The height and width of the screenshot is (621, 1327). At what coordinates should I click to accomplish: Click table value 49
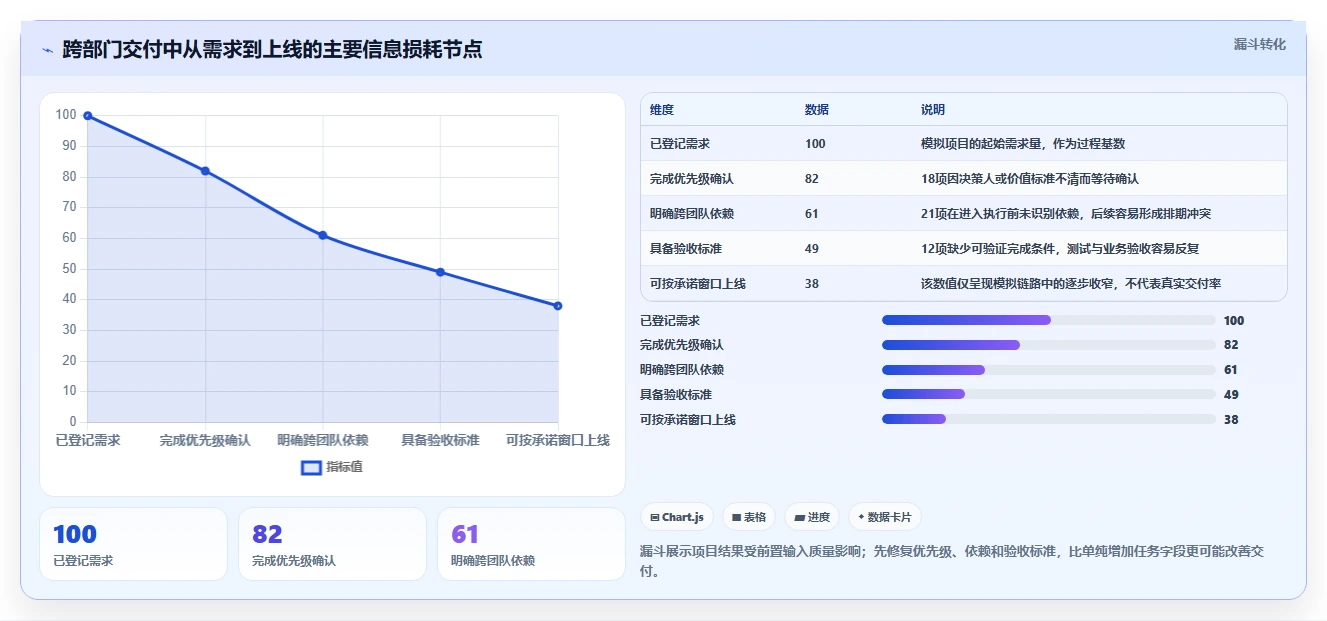pyautogui.click(x=812, y=249)
